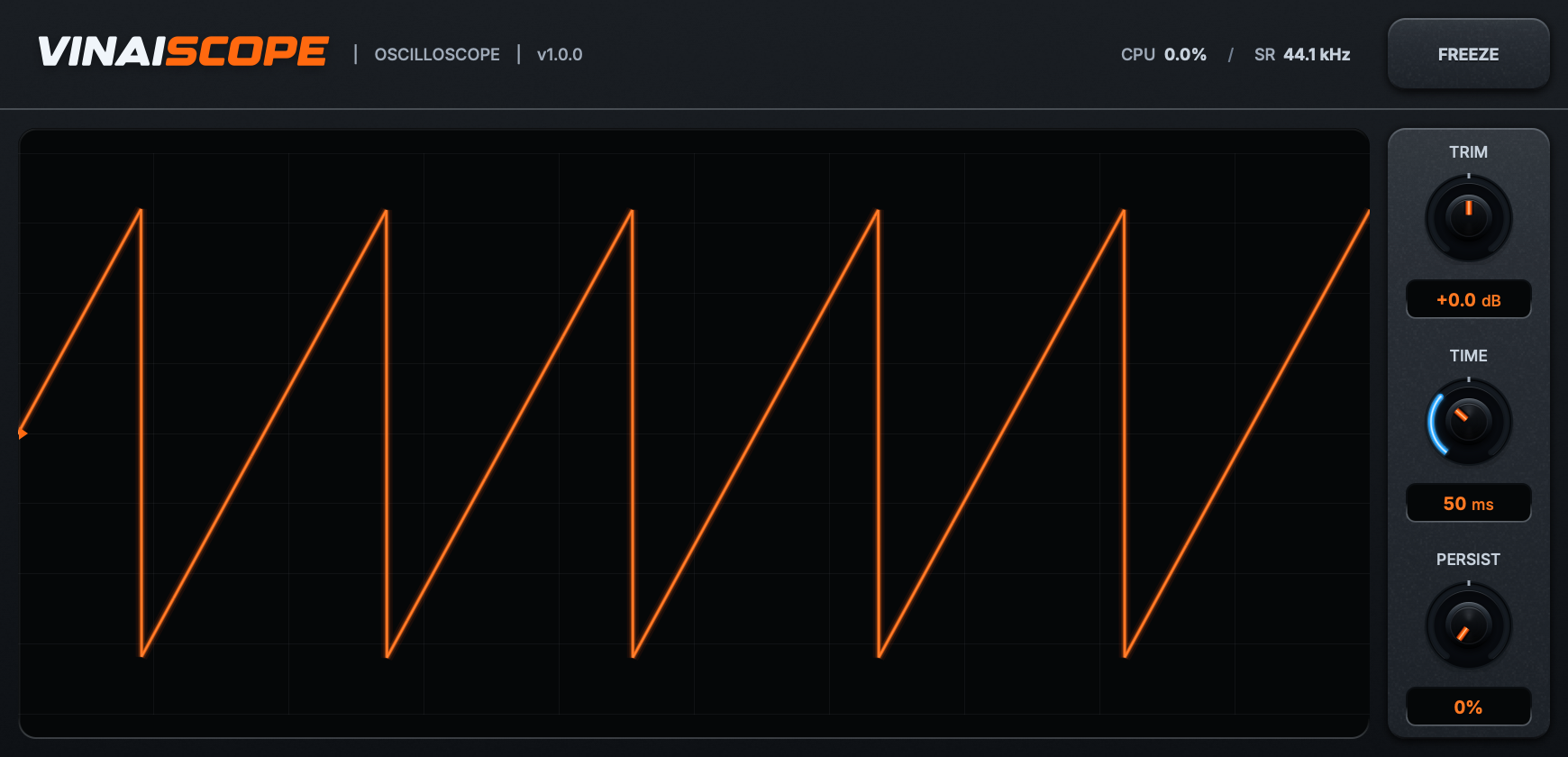Click the CPU 0.0% readout
The image size is (1568, 757).
point(1163,55)
